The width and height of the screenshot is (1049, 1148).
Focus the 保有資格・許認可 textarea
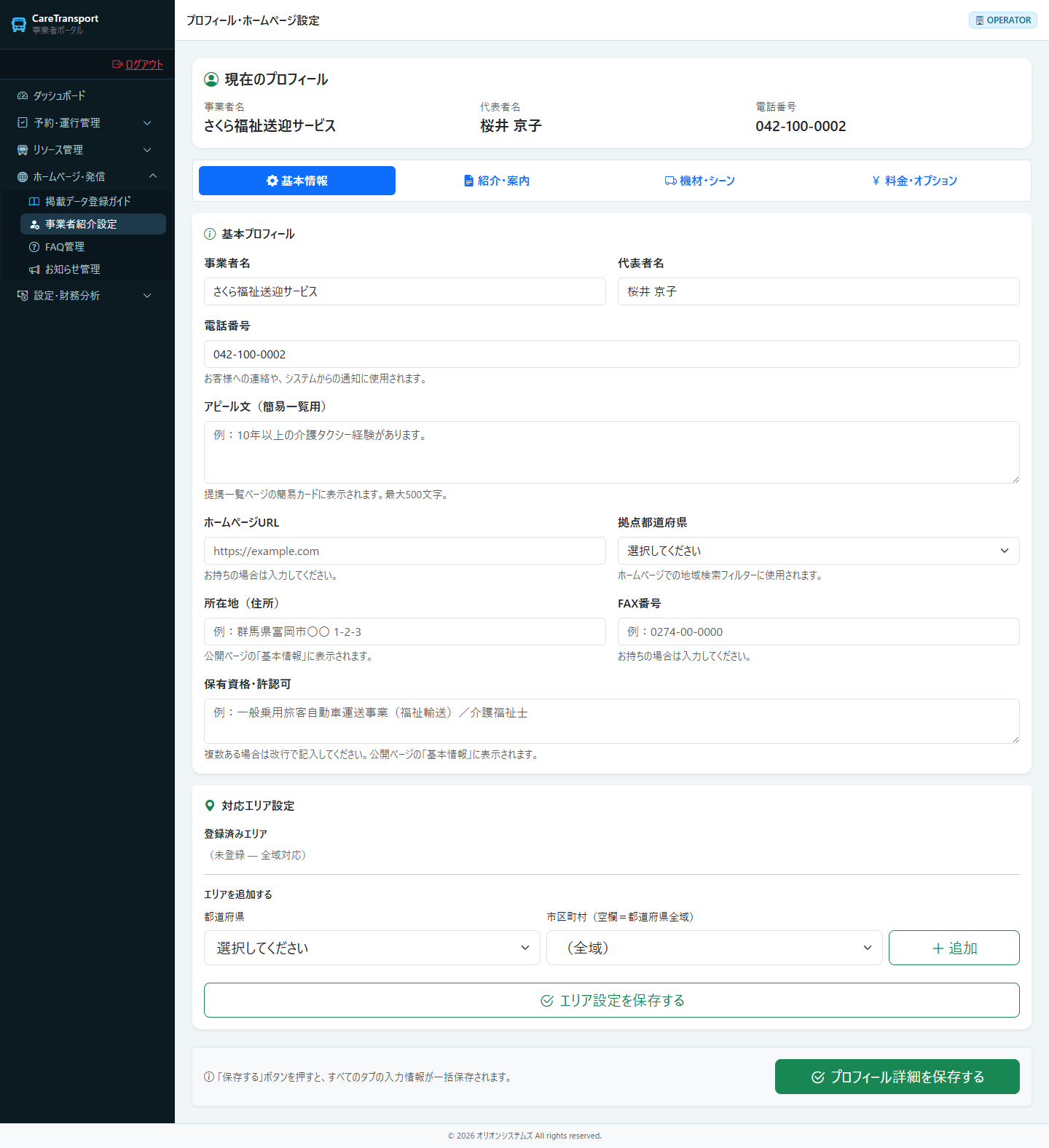pos(612,721)
